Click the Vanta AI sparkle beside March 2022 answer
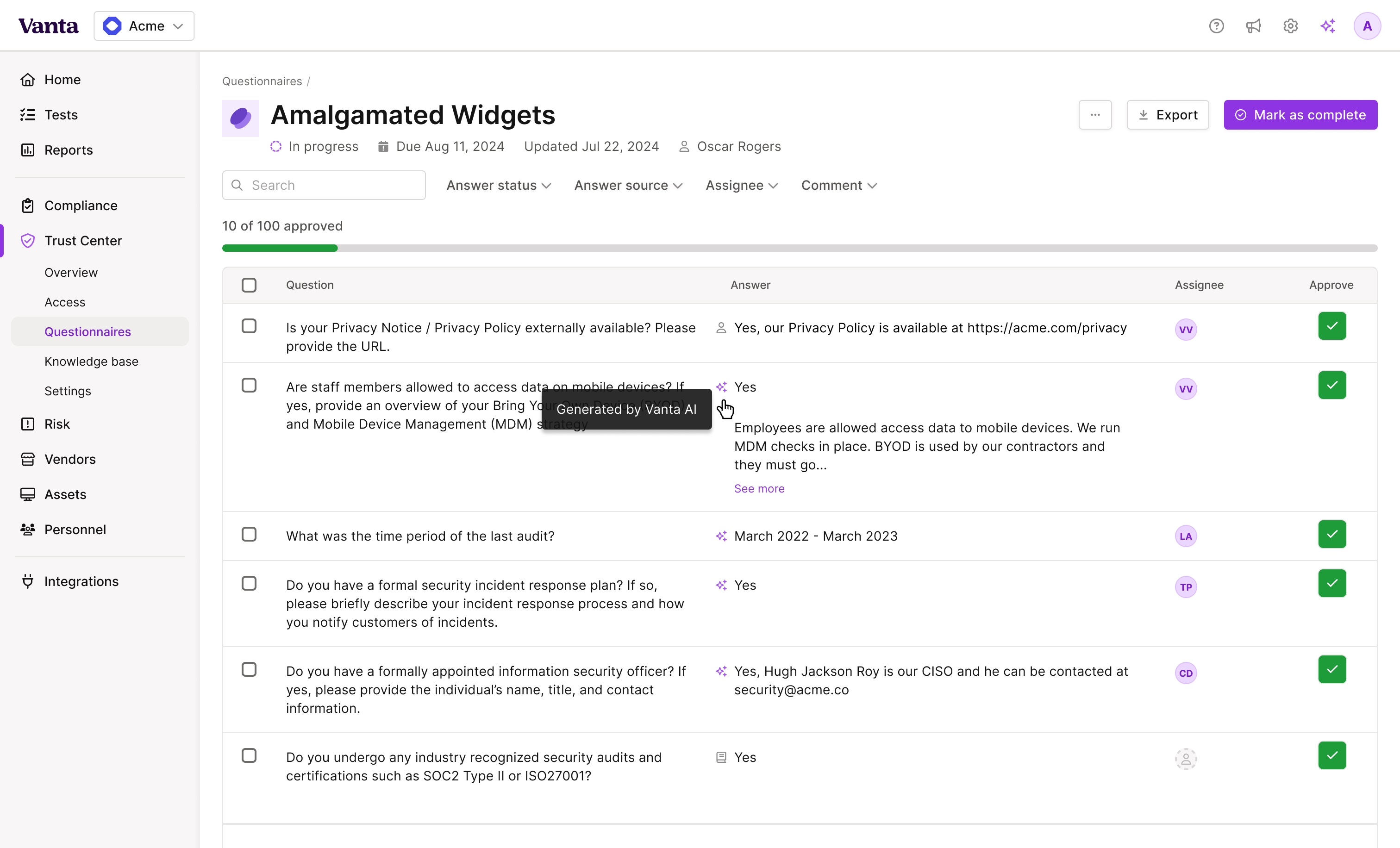Screen dimensions: 1400x848 tap(721, 536)
